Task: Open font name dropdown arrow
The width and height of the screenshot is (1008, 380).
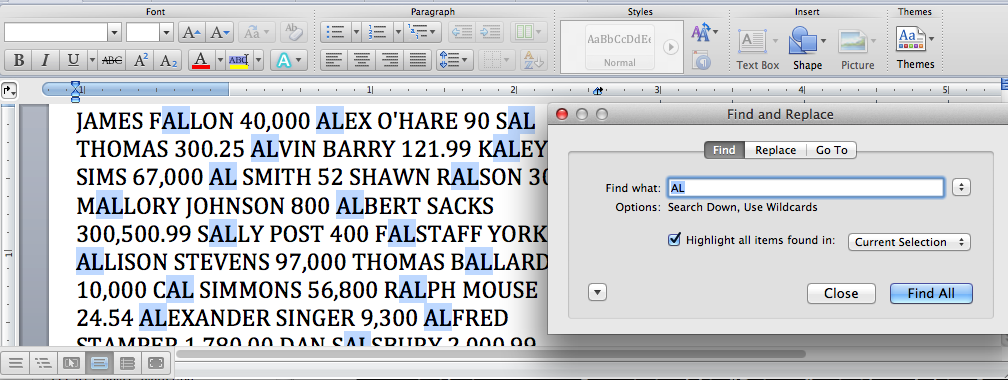Action: click(x=114, y=32)
